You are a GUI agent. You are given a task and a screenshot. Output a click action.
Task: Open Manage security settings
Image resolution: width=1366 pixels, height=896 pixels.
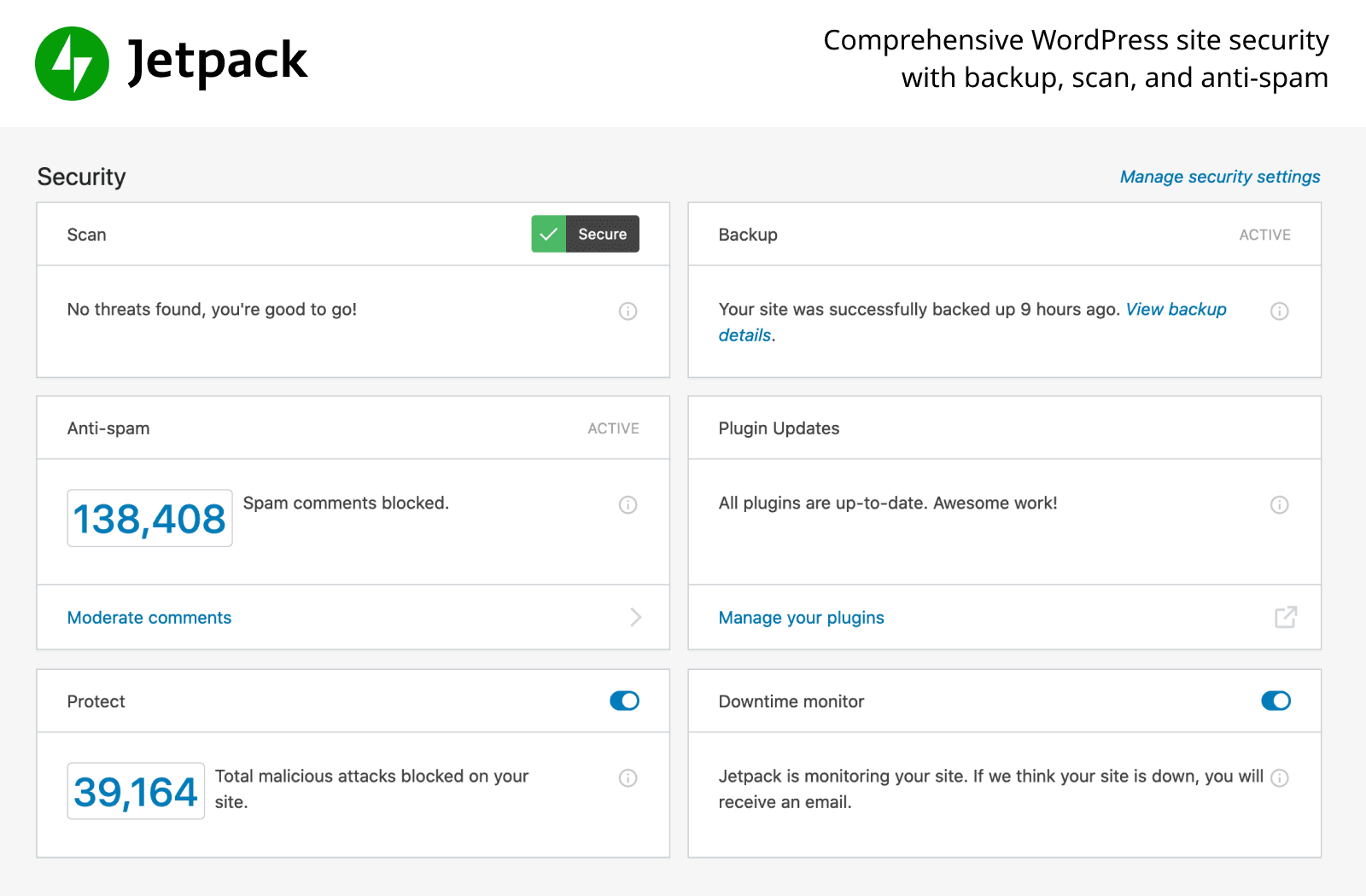(x=1219, y=177)
